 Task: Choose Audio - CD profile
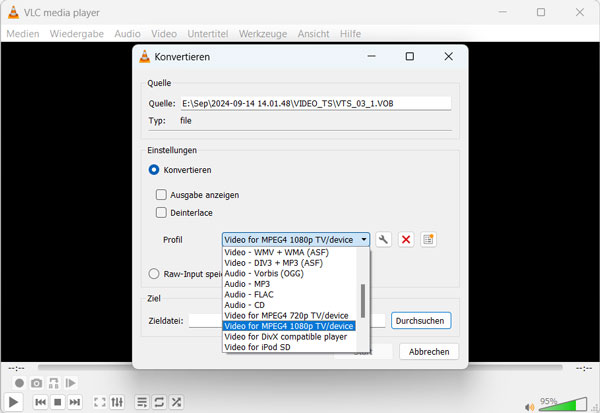point(290,305)
